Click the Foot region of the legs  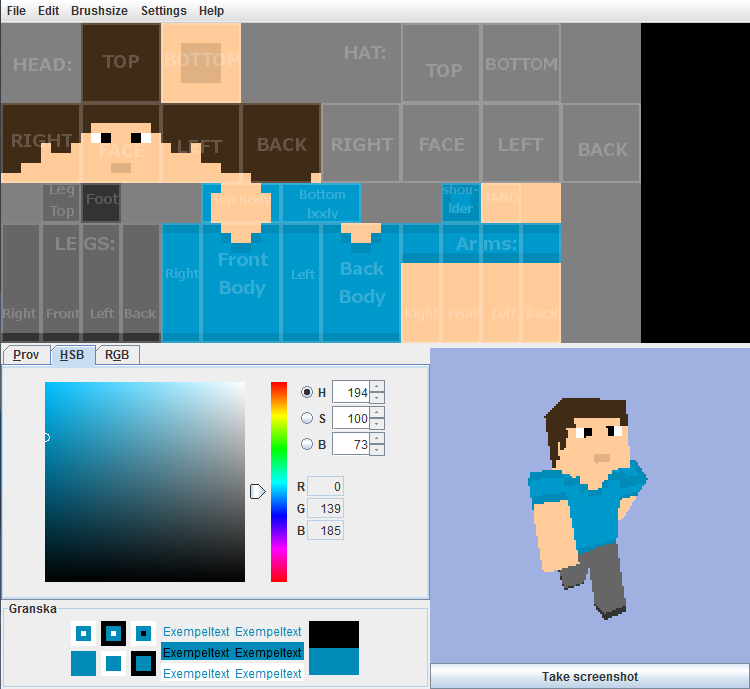(x=101, y=203)
